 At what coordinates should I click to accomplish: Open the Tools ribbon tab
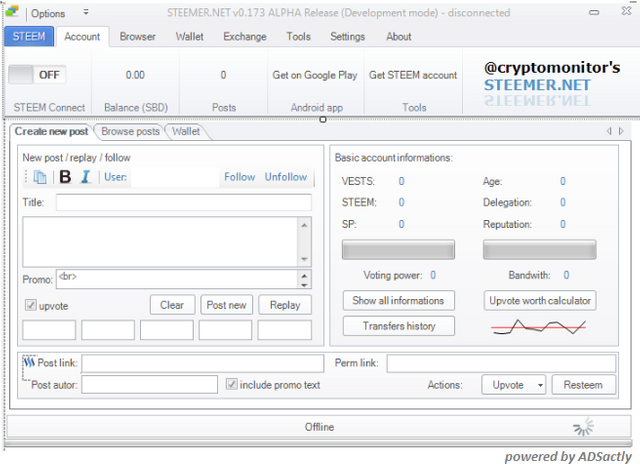(x=298, y=37)
